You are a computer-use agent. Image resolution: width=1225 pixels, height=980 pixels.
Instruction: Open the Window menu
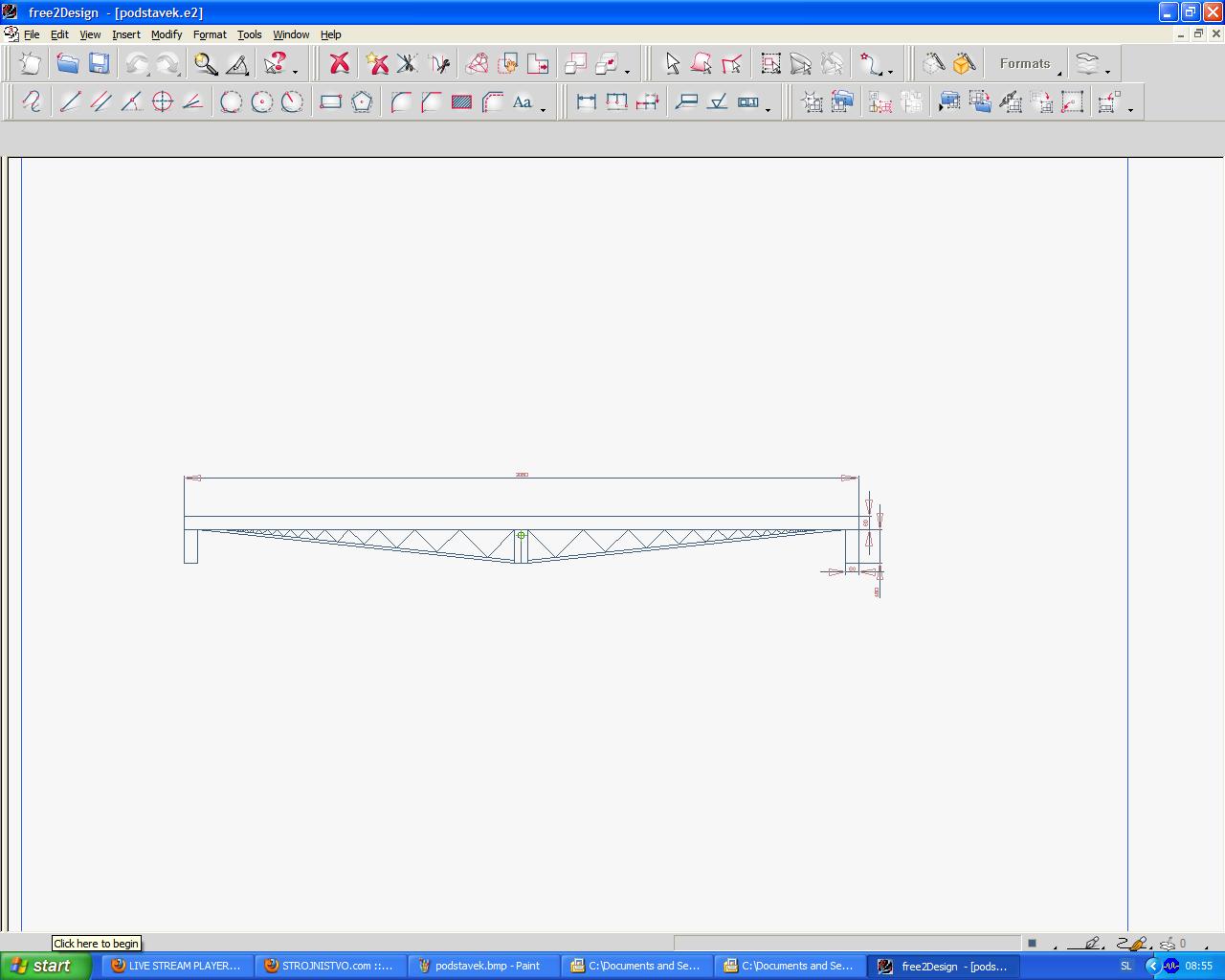(x=291, y=34)
